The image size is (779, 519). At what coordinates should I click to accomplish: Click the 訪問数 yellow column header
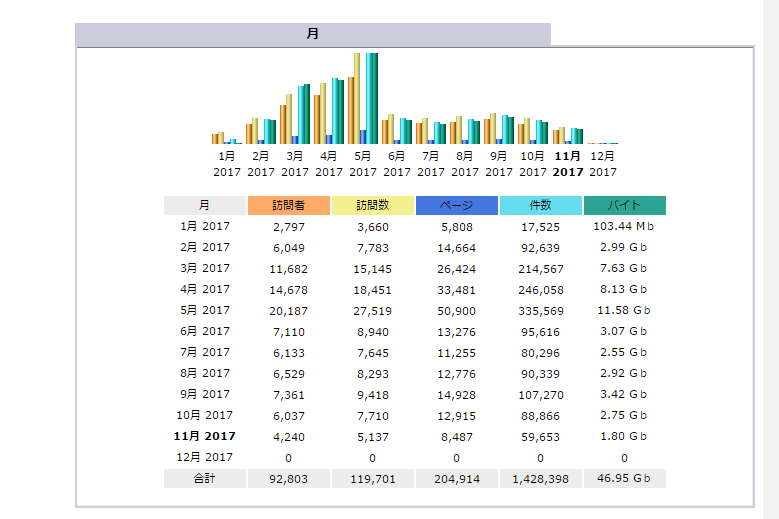373,205
